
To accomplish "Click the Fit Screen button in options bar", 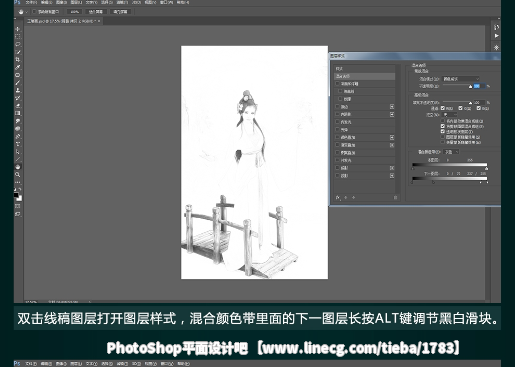I will click(96, 12).
